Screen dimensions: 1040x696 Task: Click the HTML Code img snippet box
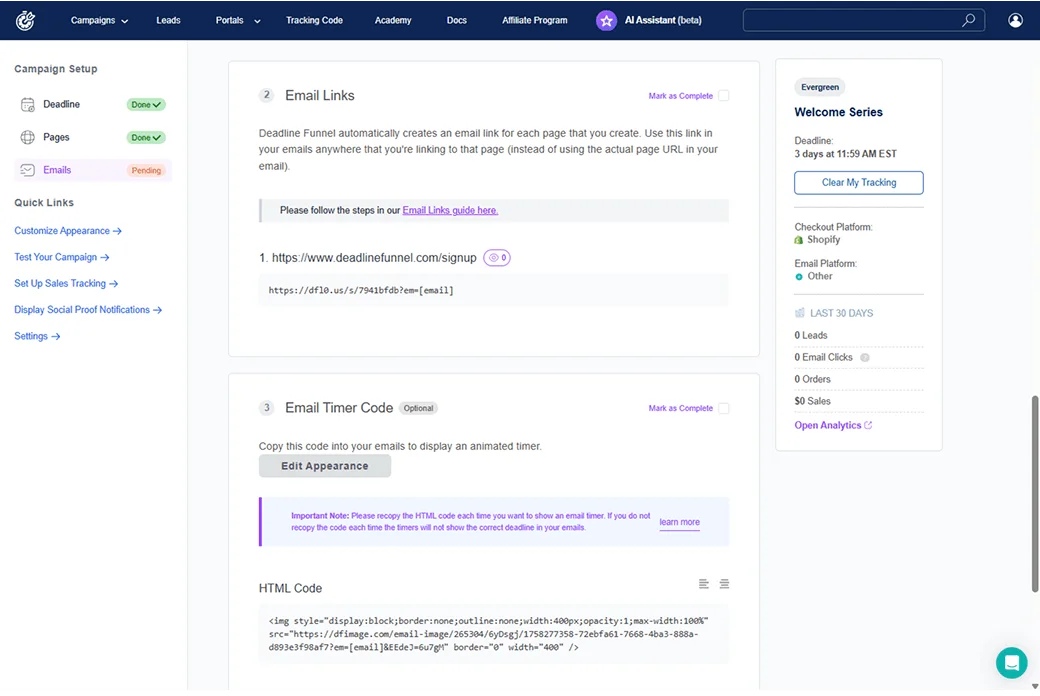click(493, 634)
